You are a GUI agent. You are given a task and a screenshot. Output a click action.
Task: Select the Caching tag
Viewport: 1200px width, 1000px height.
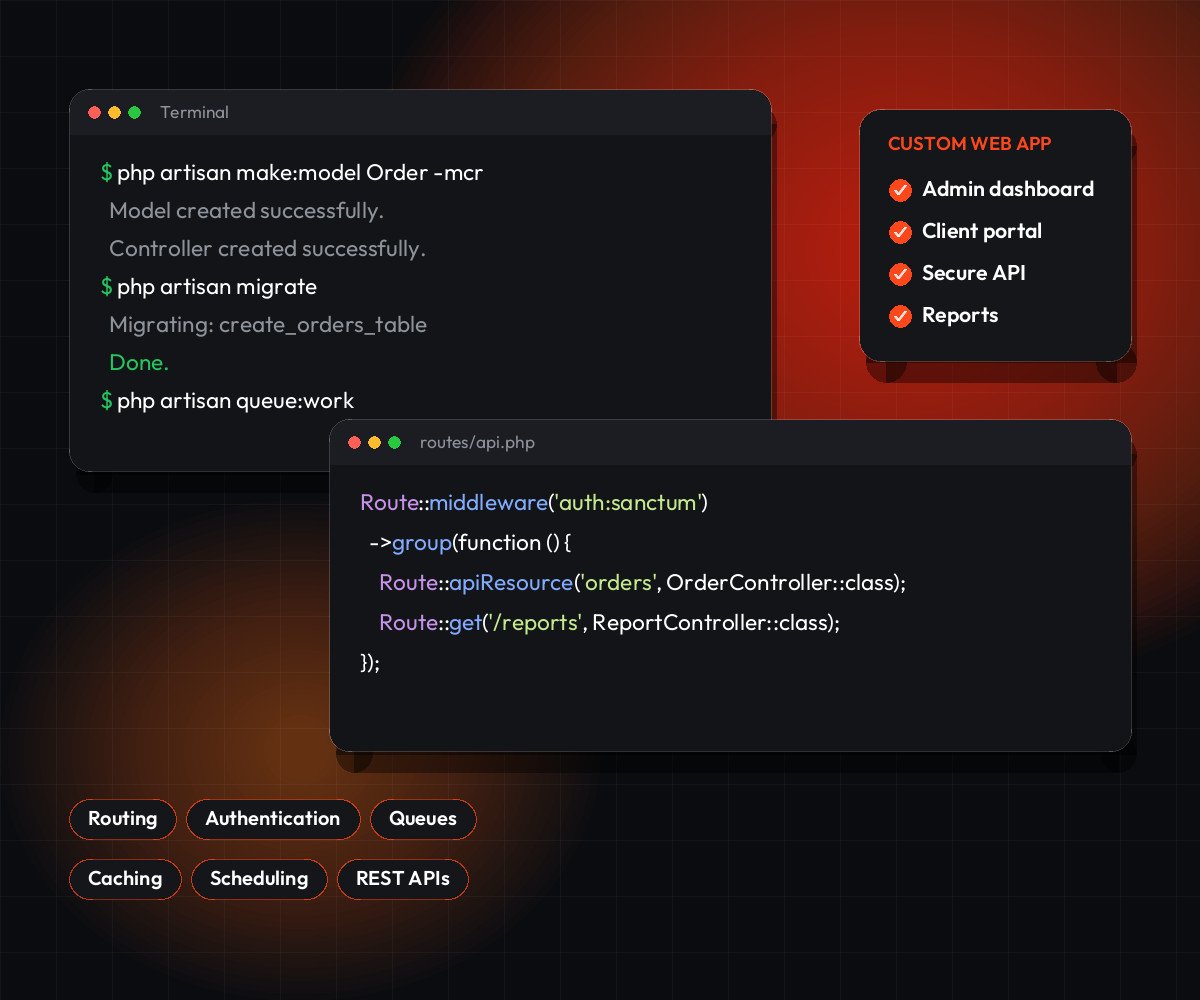[x=125, y=879]
